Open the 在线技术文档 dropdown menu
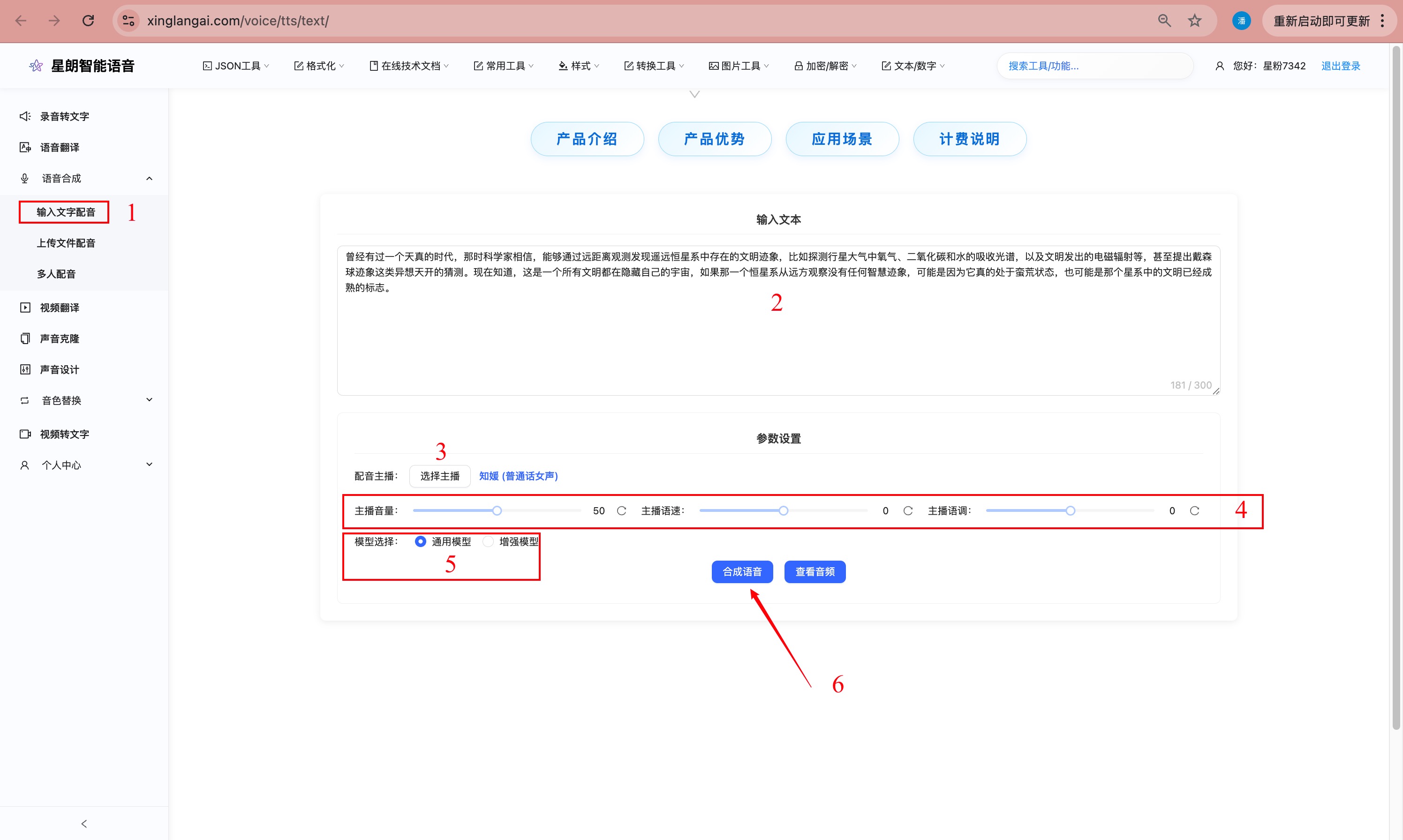 coord(409,66)
